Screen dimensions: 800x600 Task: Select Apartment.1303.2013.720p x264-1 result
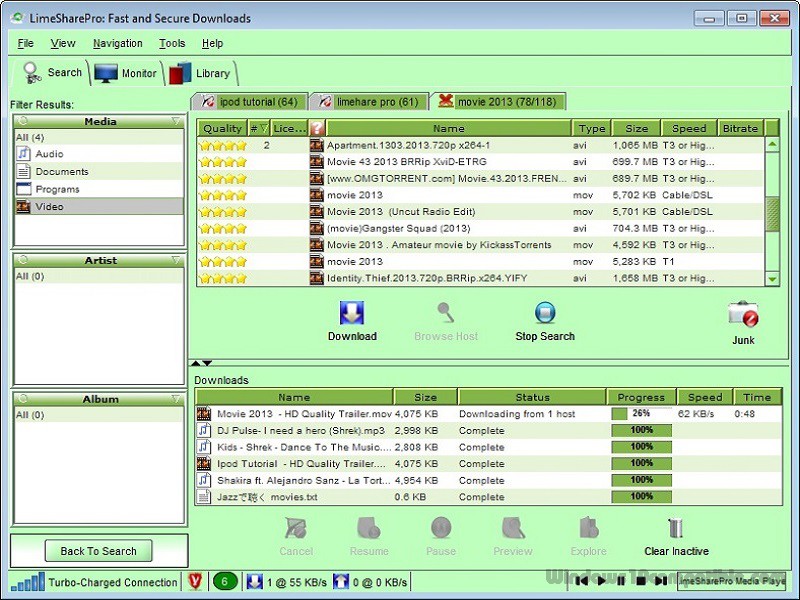[480, 145]
